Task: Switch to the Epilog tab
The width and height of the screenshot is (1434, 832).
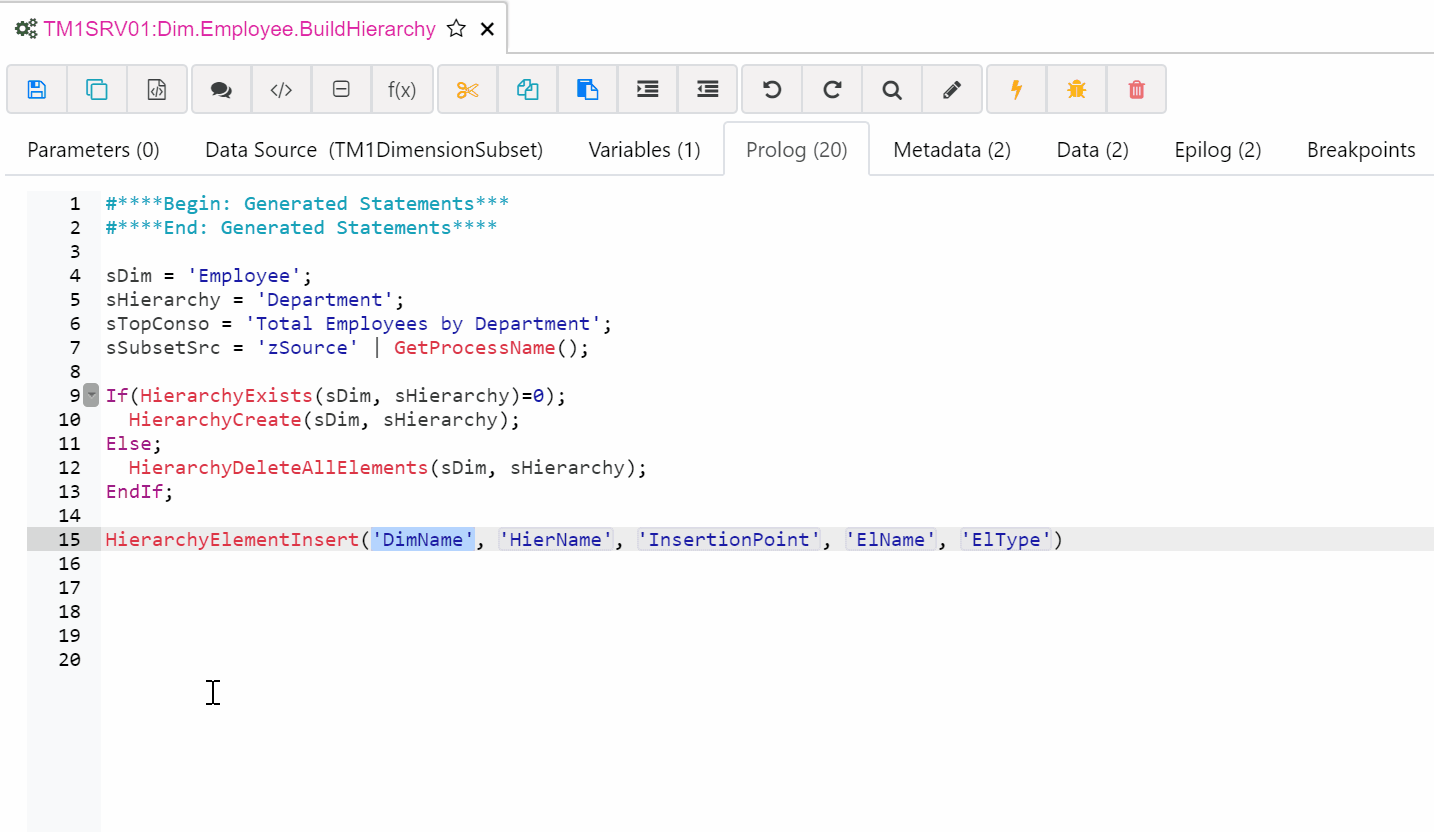Action: coord(1217,149)
